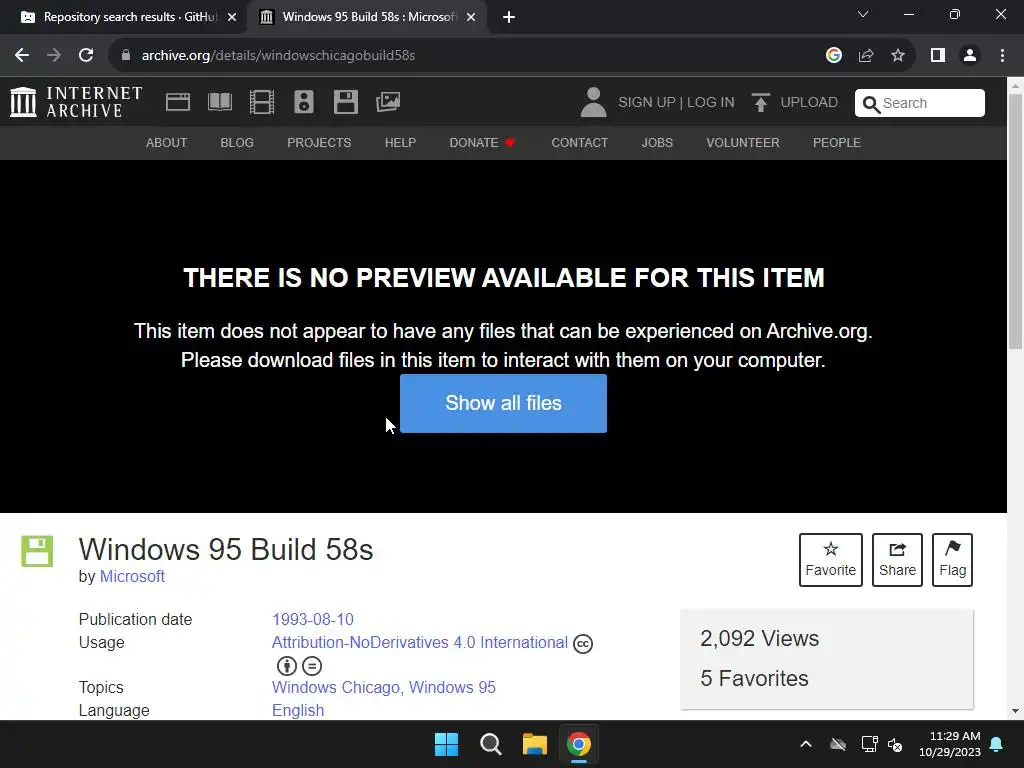Open the Internet Archive home logo

click(x=76, y=103)
